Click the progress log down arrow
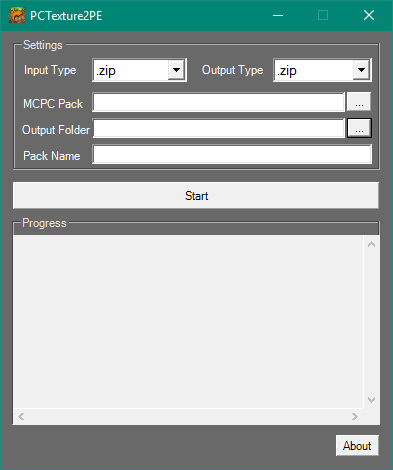393x470 pixels. click(371, 399)
